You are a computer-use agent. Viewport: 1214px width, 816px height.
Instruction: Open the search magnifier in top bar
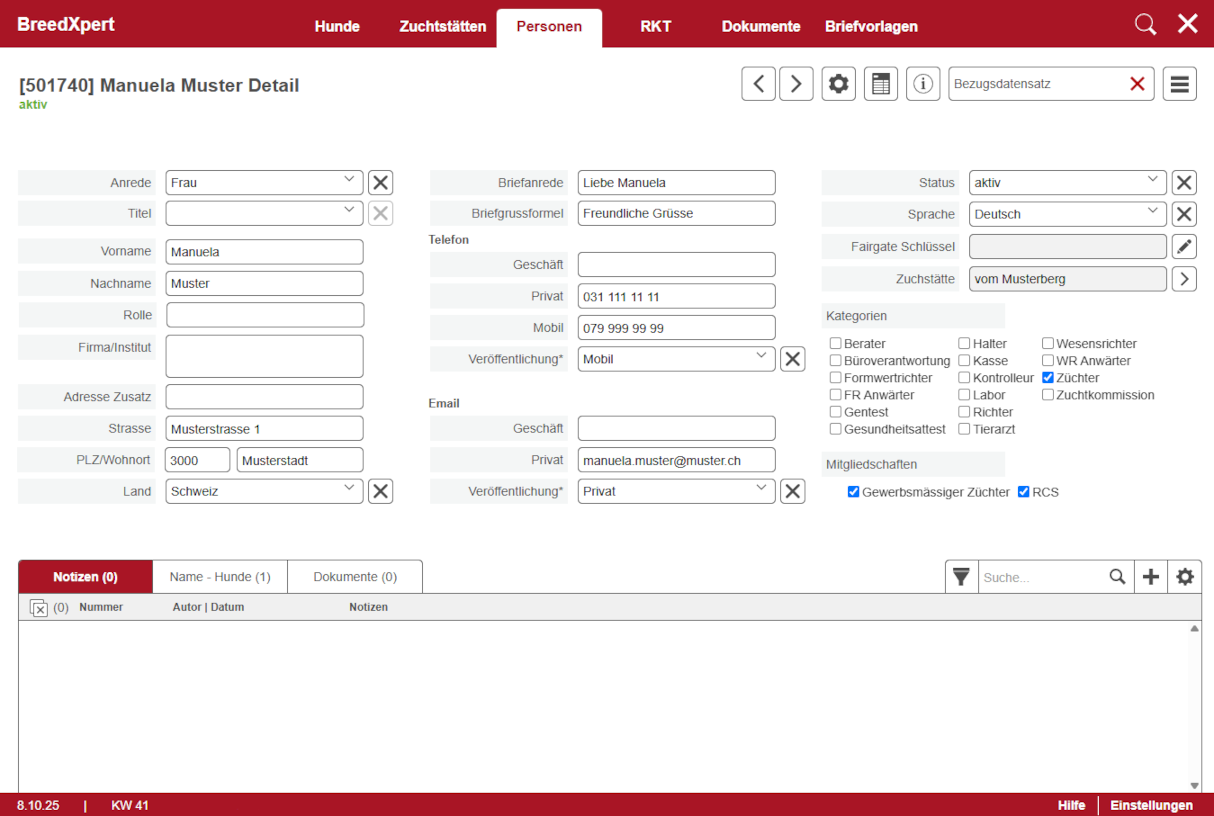point(1145,24)
